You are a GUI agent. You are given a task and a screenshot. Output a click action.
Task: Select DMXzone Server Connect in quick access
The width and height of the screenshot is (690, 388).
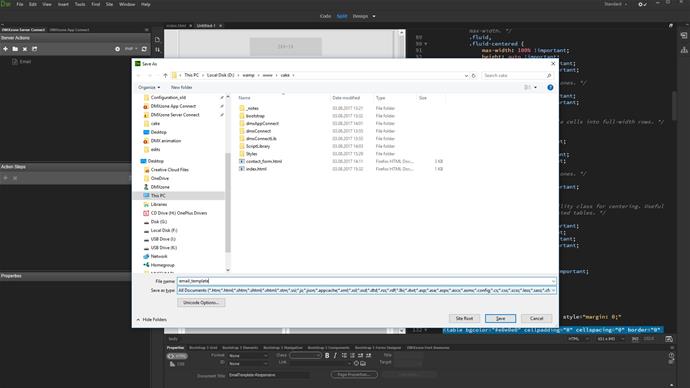pyautogui.click(x=175, y=115)
